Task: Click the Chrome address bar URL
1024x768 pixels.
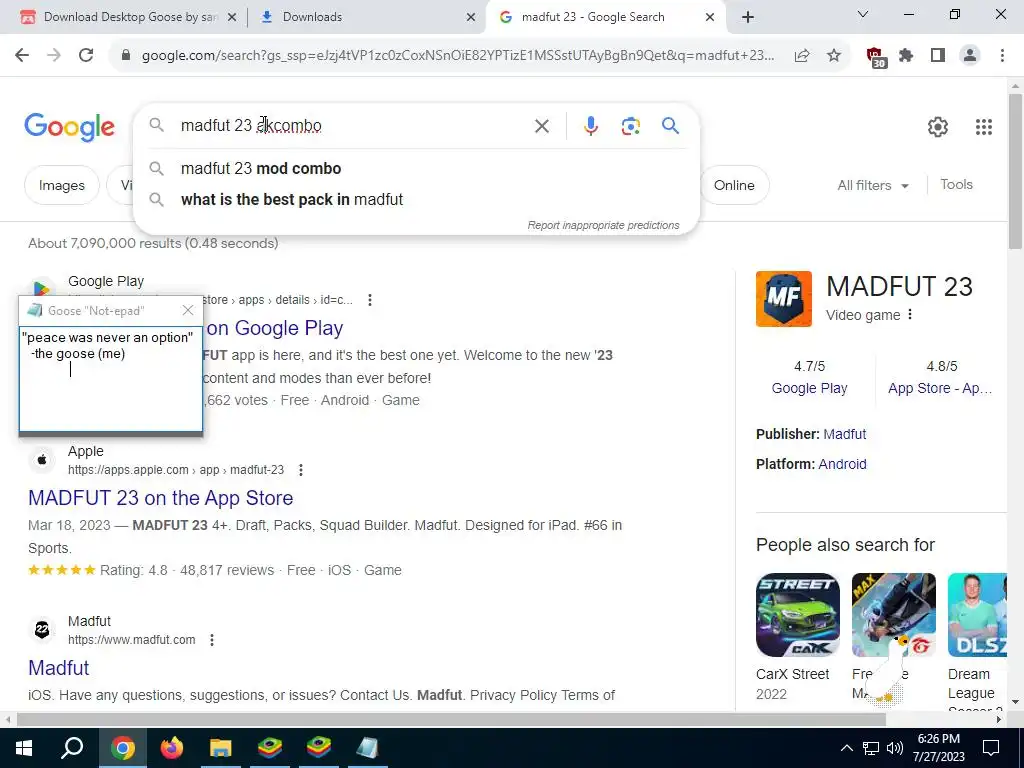Action: (457, 56)
